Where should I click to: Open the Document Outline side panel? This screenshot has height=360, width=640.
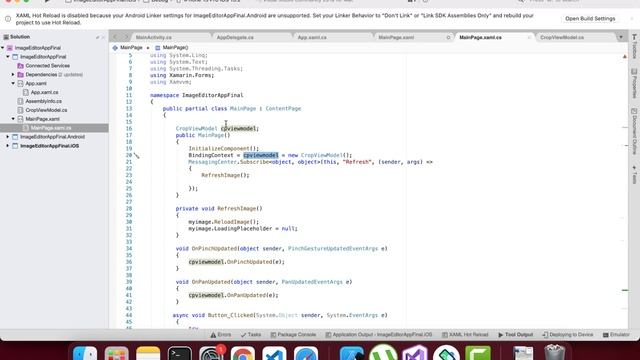pyautogui.click(x=634, y=131)
